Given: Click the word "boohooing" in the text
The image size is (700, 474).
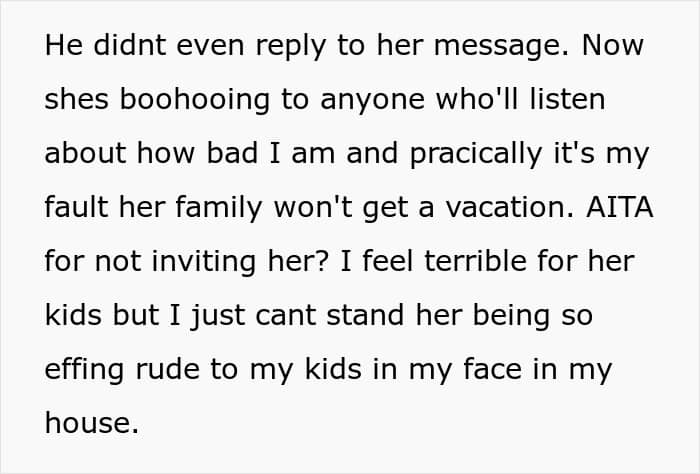Looking at the screenshot, I should click(x=195, y=100).
